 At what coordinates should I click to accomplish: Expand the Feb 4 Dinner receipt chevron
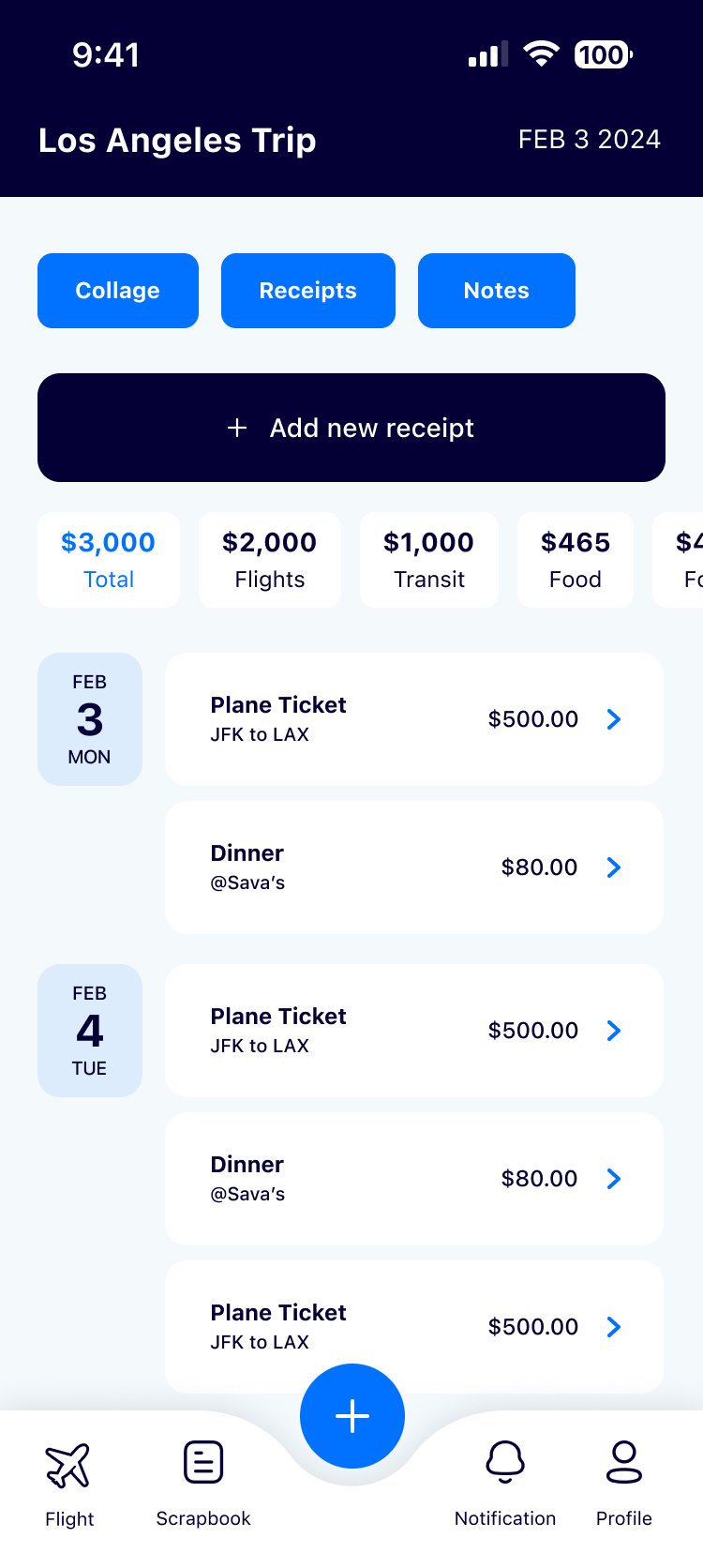pyautogui.click(x=614, y=1179)
